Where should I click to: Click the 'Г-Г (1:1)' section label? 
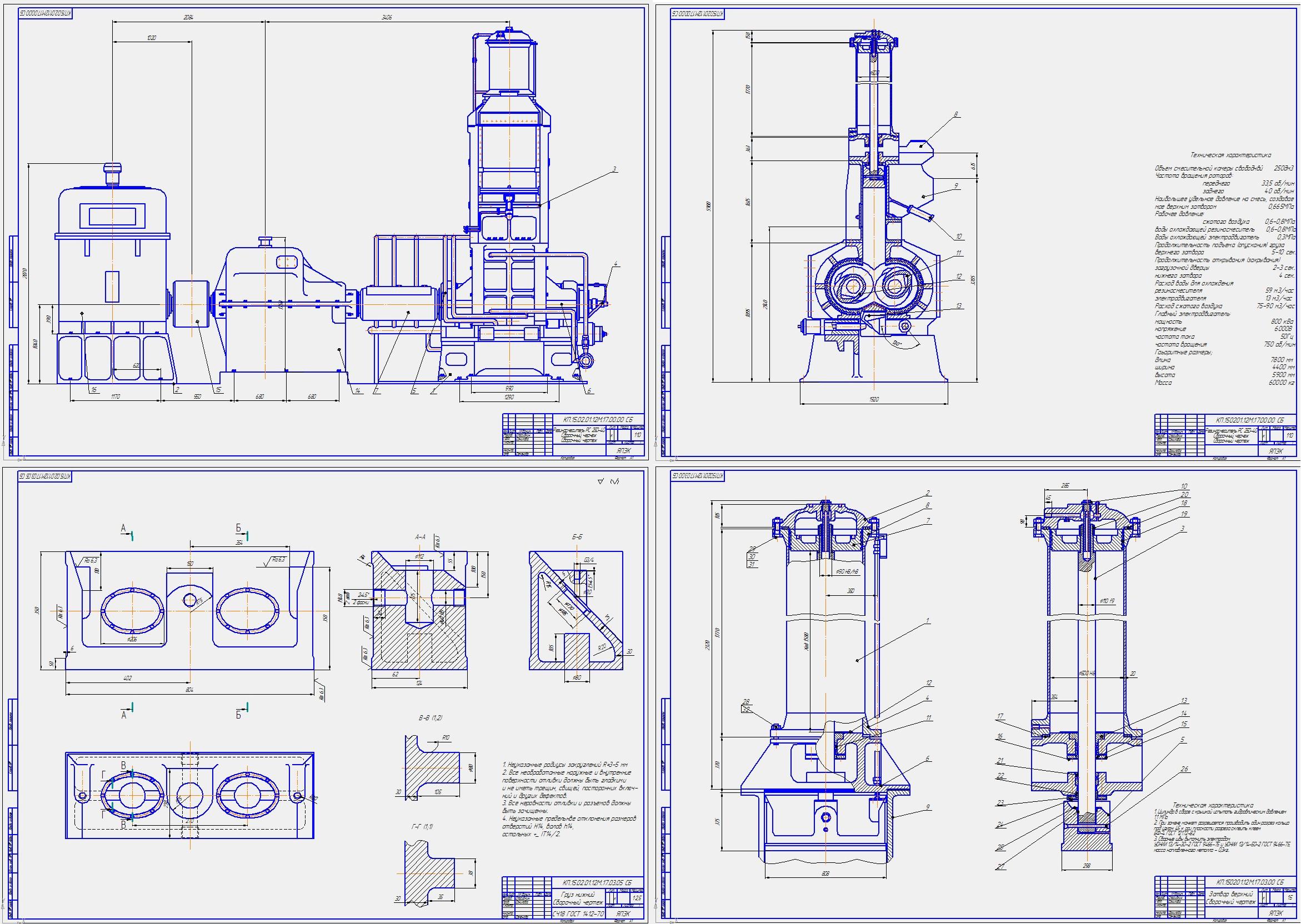tap(423, 827)
